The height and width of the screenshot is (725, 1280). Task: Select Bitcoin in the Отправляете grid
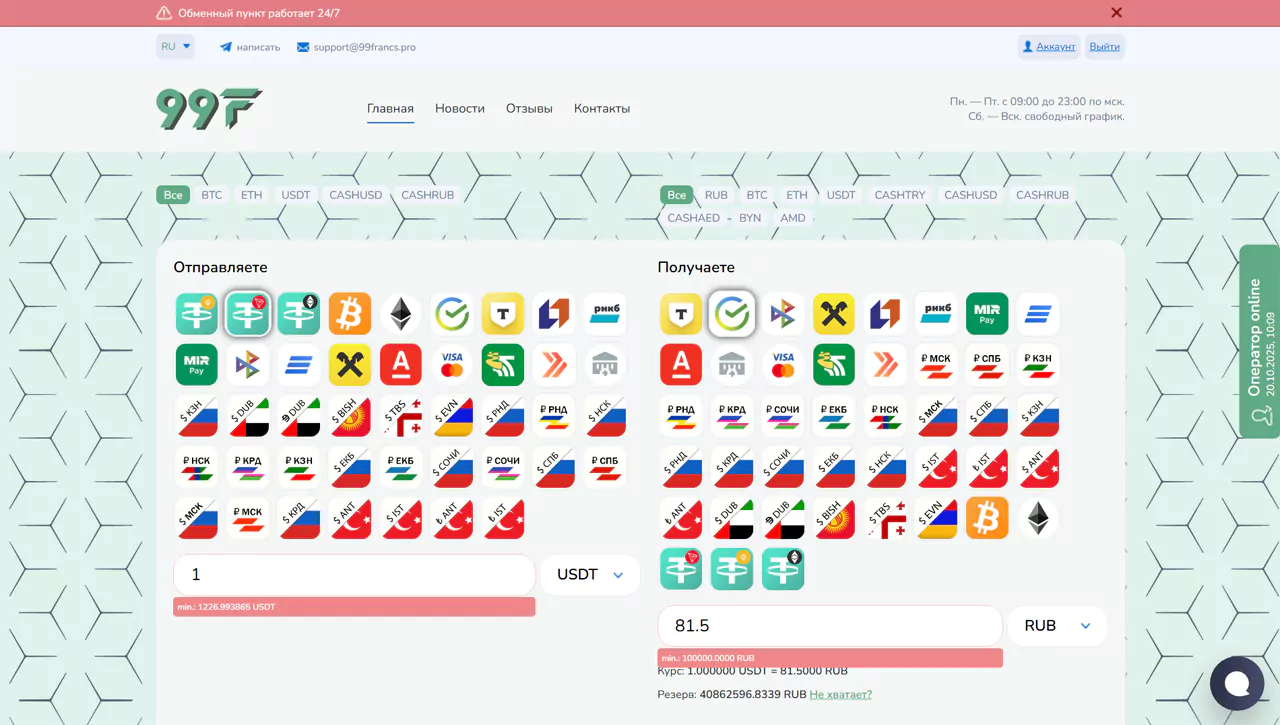coord(350,314)
